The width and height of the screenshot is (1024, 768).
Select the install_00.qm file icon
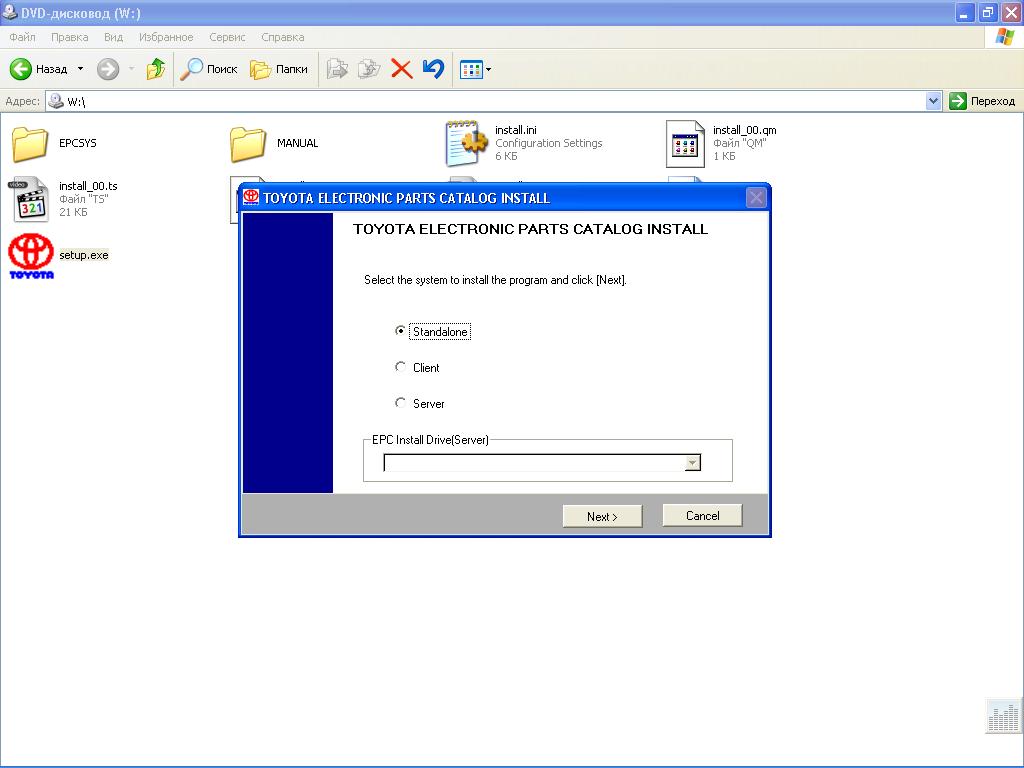pyautogui.click(x=685, y=144)
